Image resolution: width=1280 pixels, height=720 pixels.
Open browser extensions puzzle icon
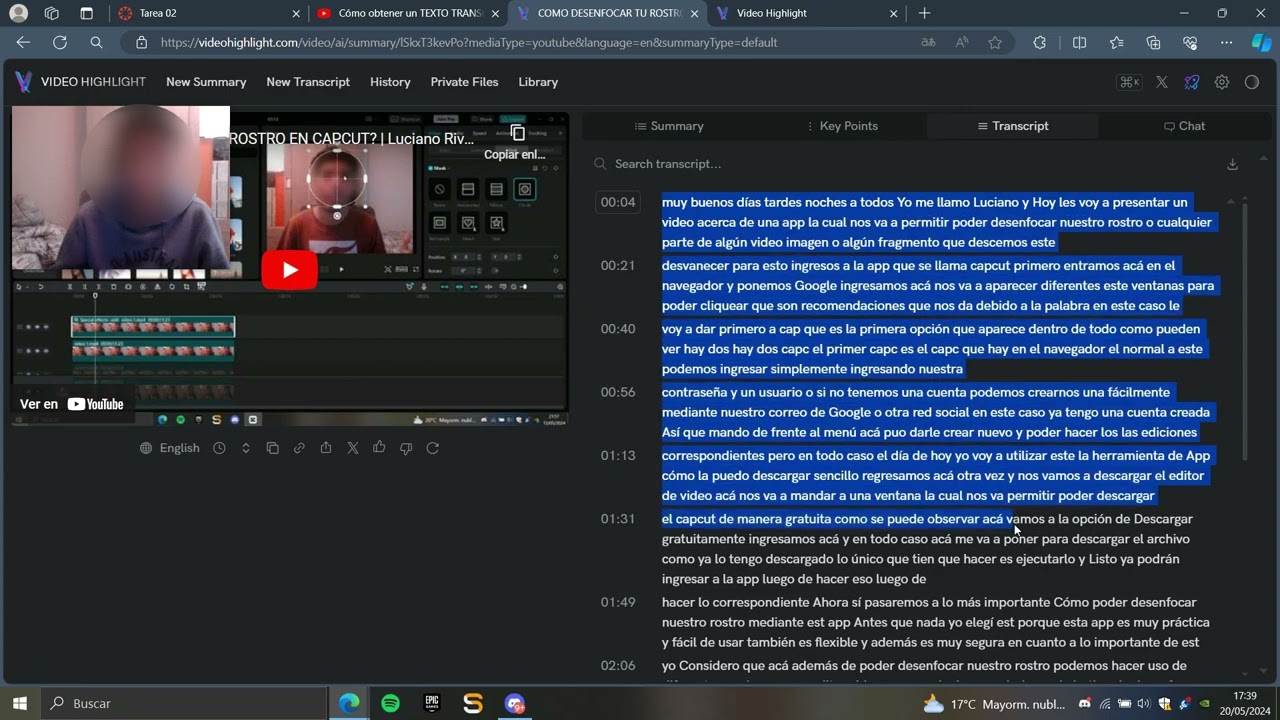click(x=1040, y=43)
